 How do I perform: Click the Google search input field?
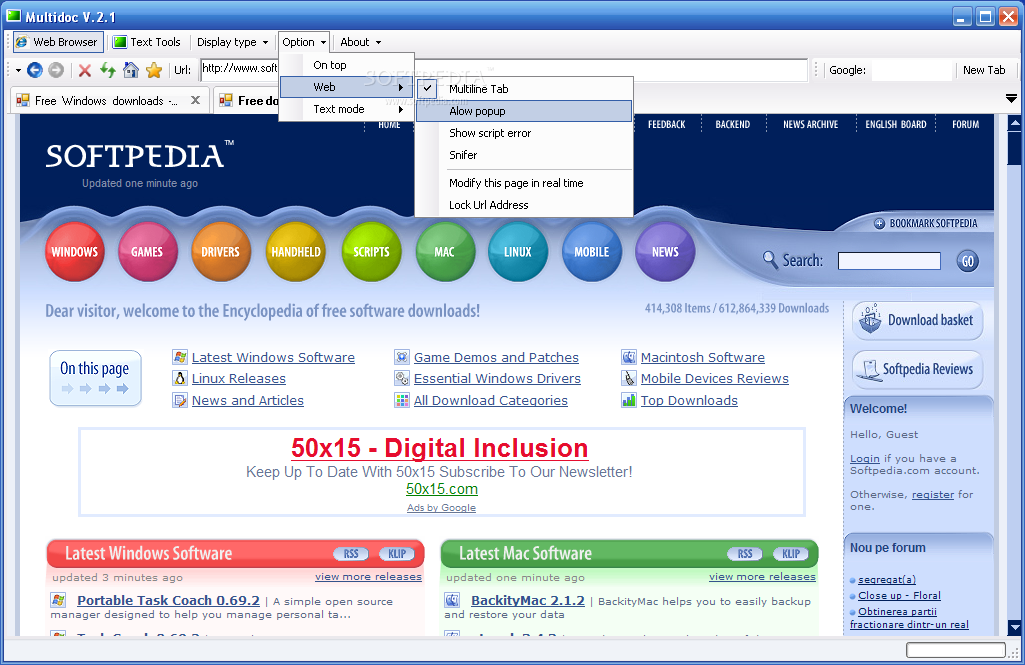pyautogui.click(x=912, y=70)
